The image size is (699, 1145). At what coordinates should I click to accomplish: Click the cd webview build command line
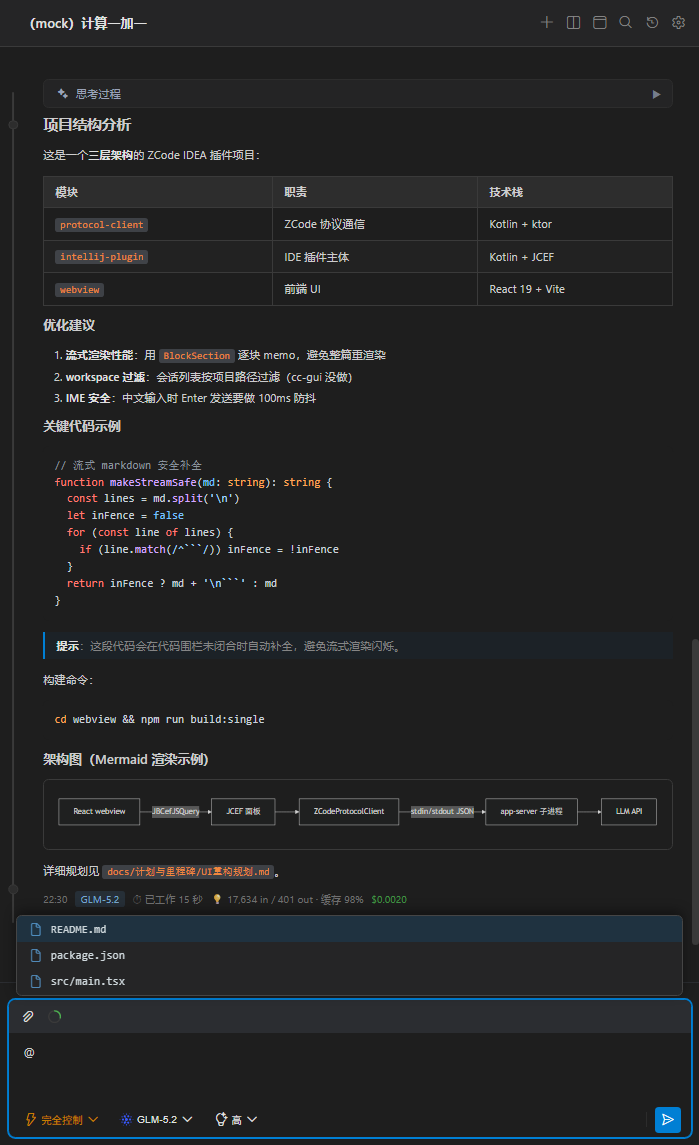pyautogui.click(x=159, y=719)
